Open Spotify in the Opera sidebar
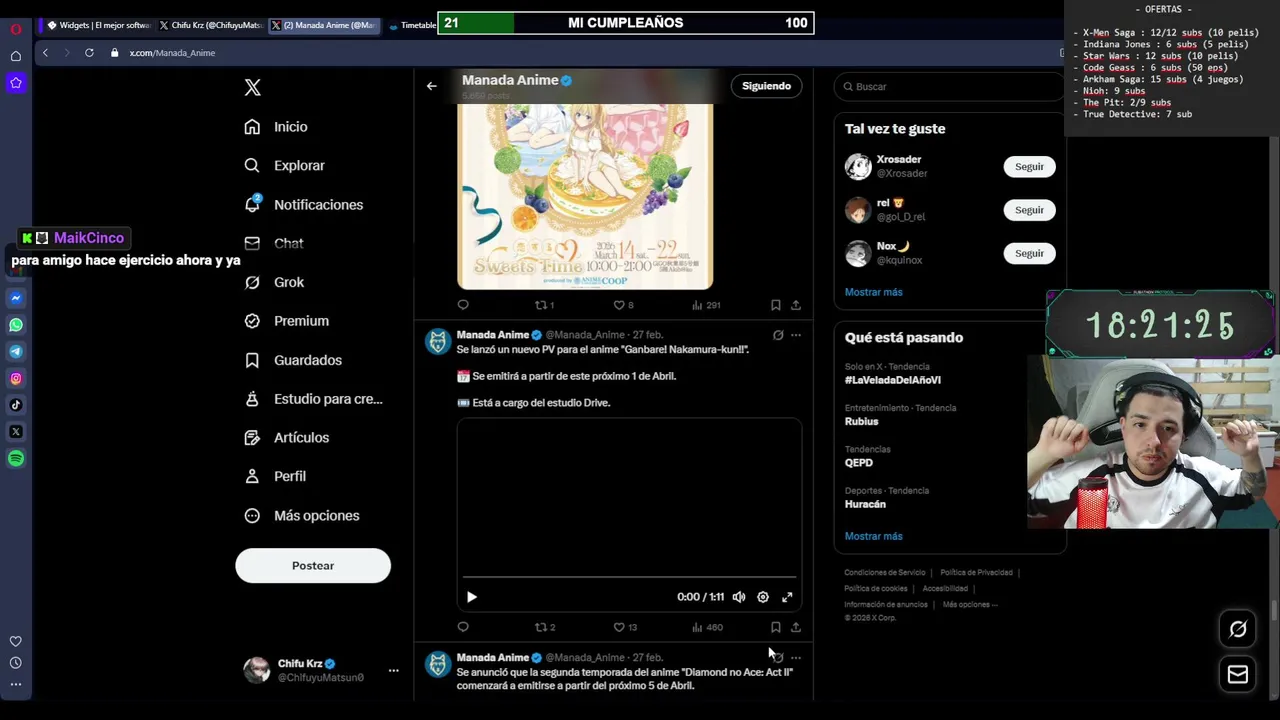 tap(16, 458)
